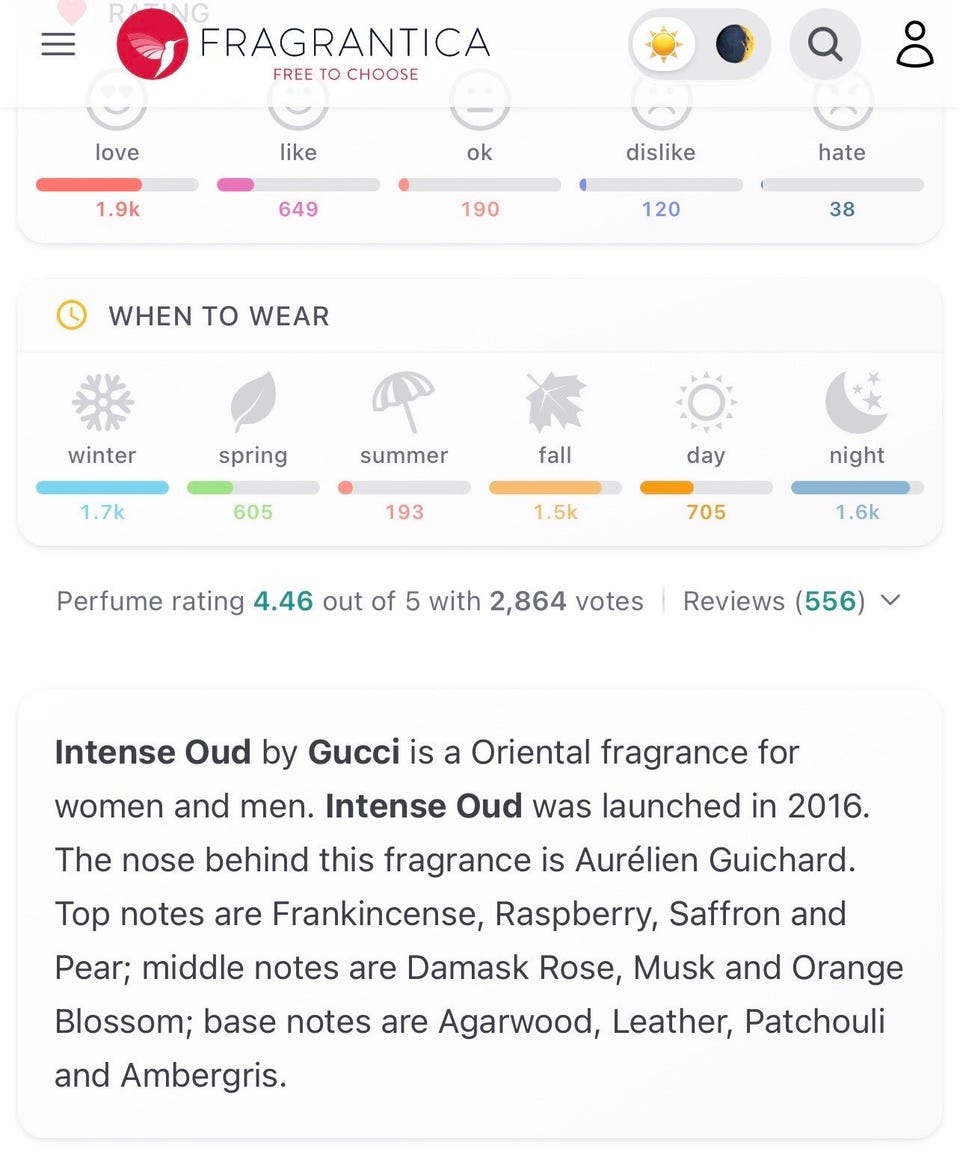Switch to dark mode moon toggle
960x1160 pixels.
[734, 44]
